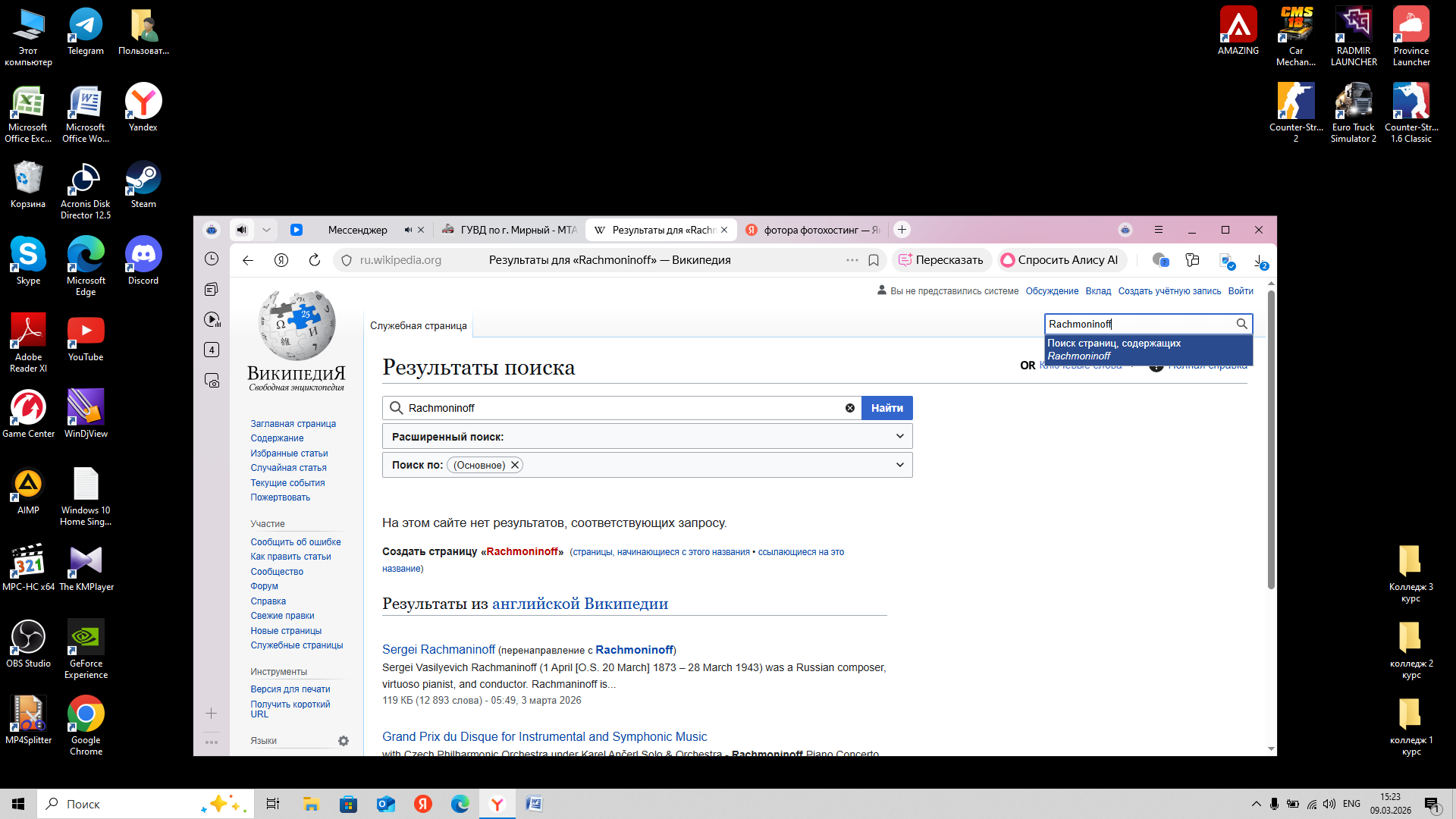Open the Sergei Rachmaninoff article link
The image size is (1456, 819).
pos(438,649)
